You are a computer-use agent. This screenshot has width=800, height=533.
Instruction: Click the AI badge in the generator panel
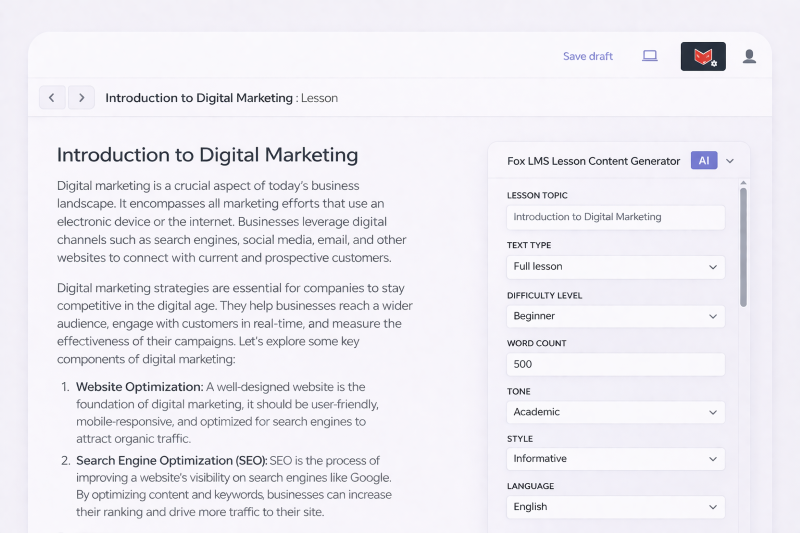point(704,161)
